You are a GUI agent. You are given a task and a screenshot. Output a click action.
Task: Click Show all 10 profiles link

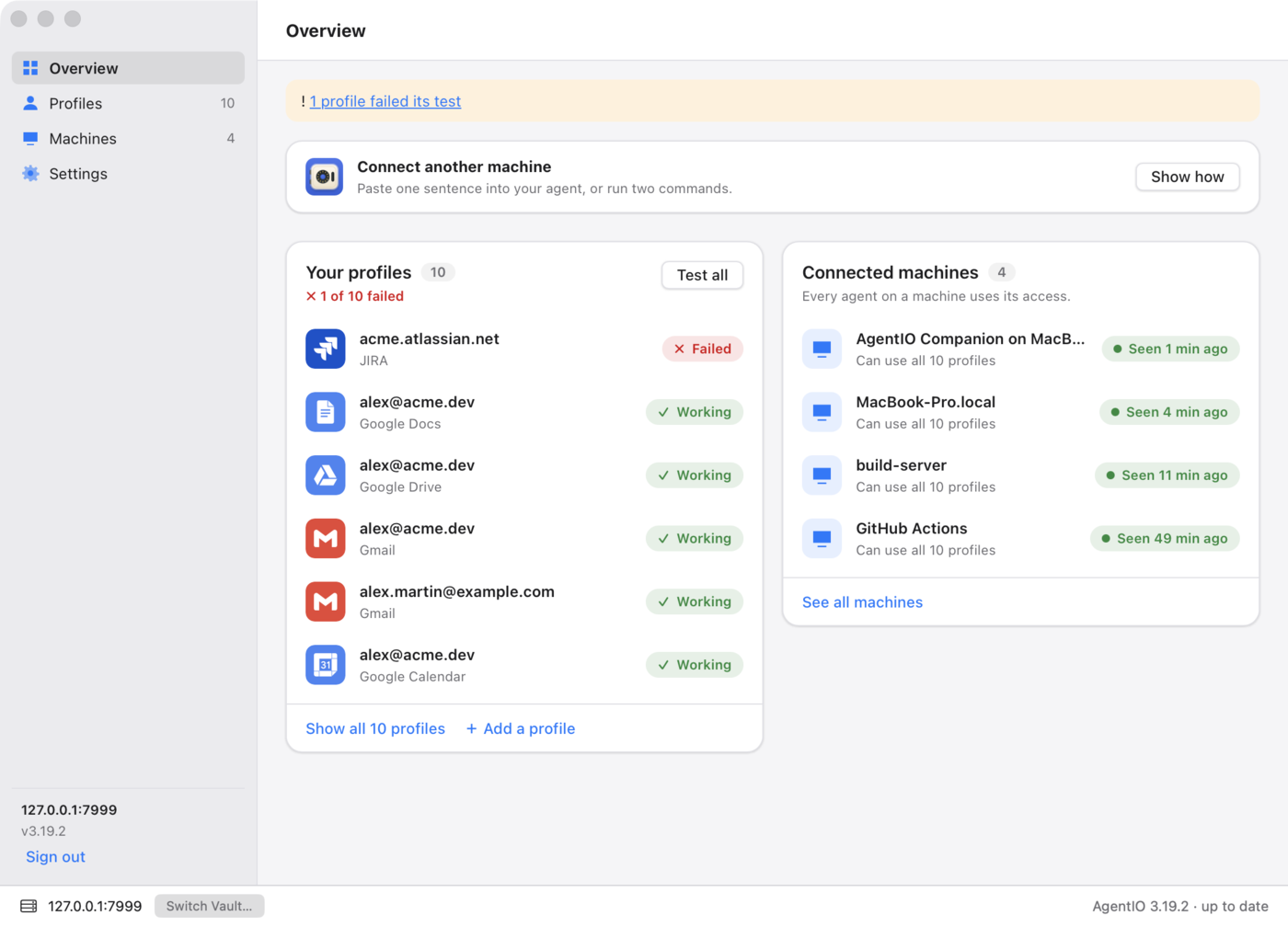[x=375, y=728]
